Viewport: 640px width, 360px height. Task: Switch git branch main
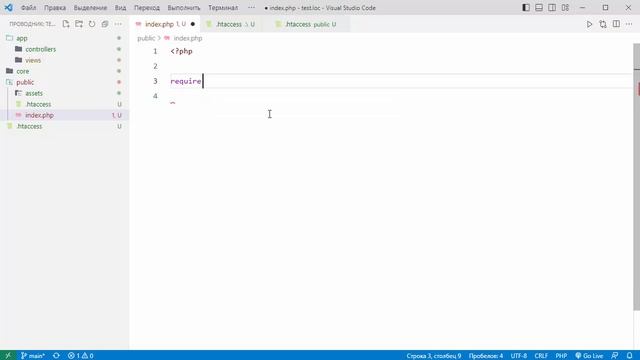point(33,356)
